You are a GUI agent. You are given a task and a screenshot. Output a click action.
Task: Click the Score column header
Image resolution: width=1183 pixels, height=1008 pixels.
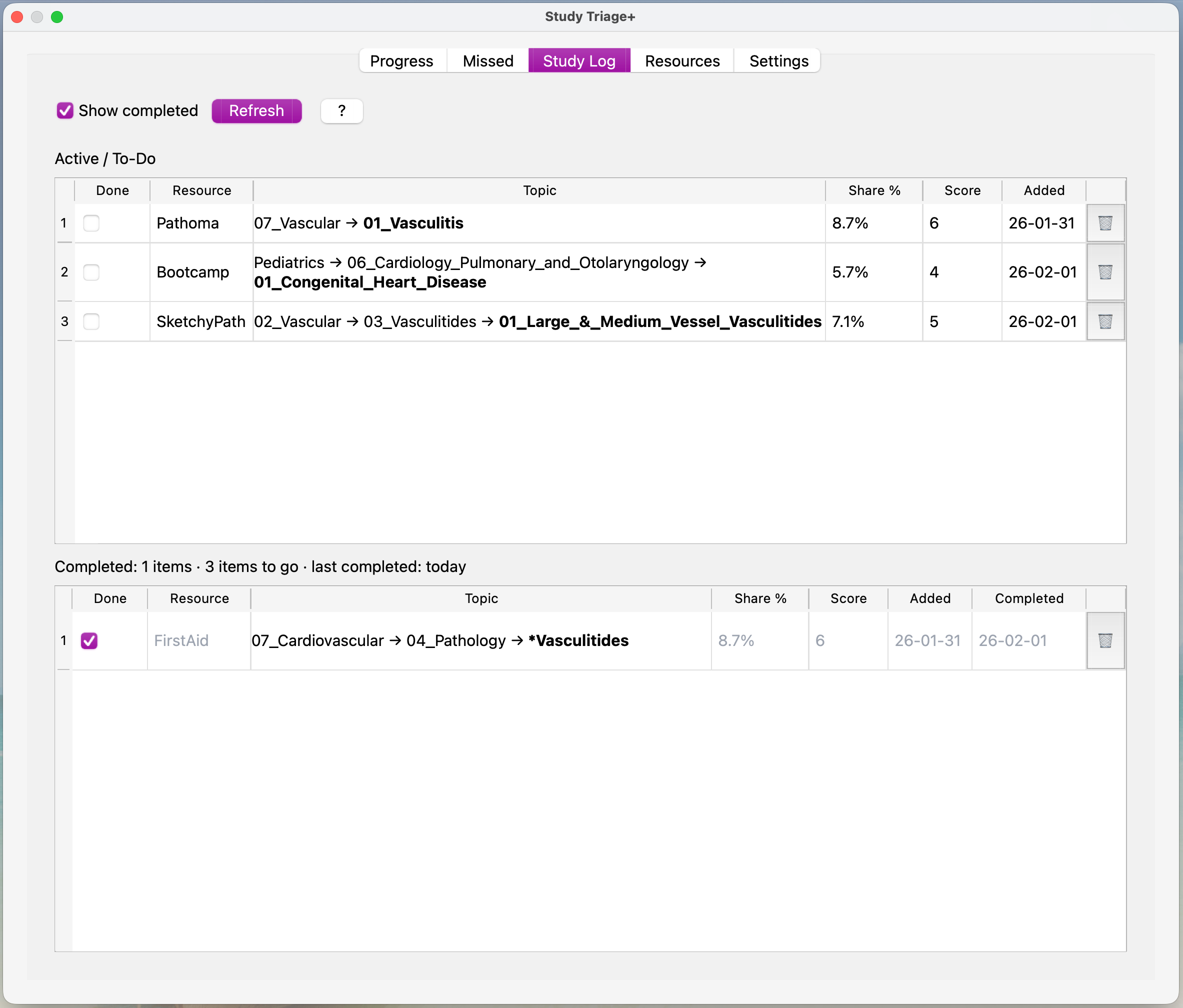tap(961, 190)
